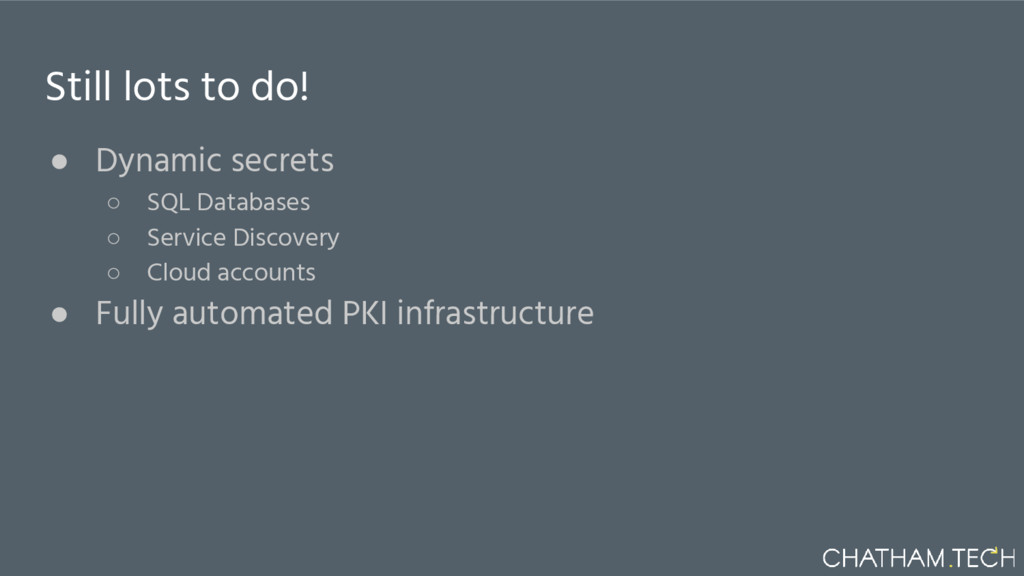Image resolution: width=1024 pixels, height=576 pixels.
Task: Click the Dynamic secrets bullet text
Action: tap(214, 160)
